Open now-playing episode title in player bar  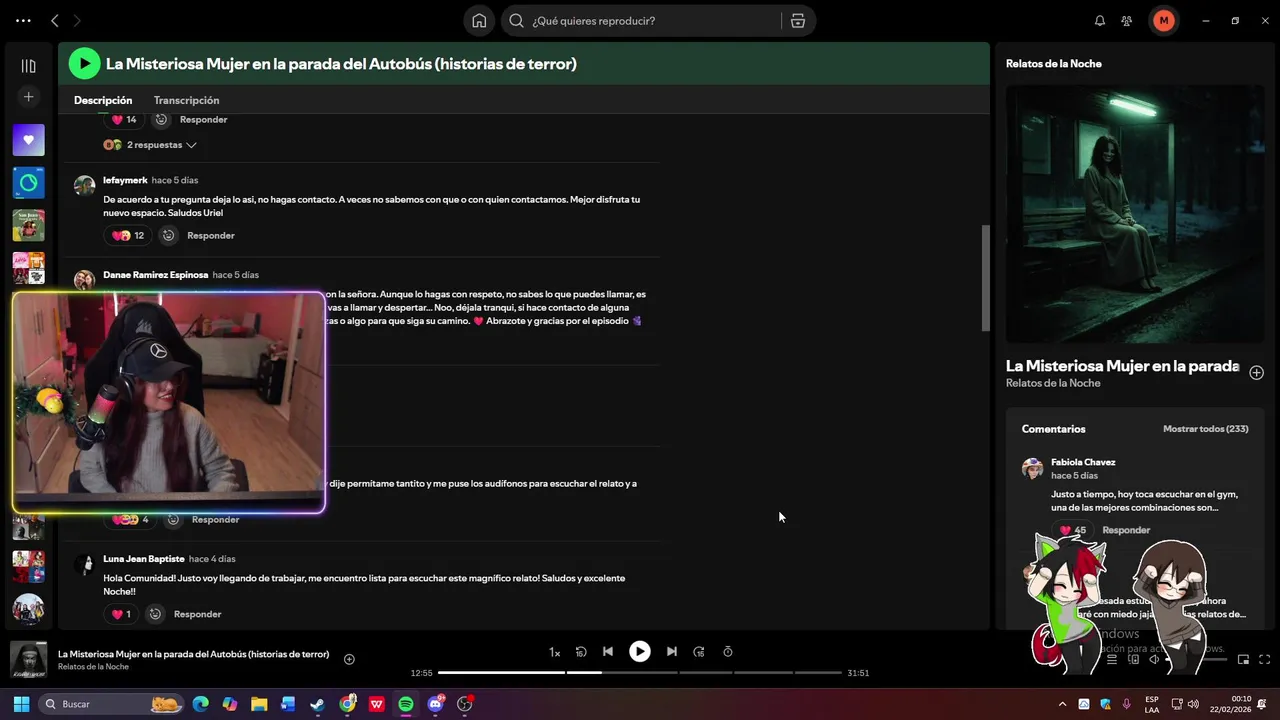(x=193, y=654)
